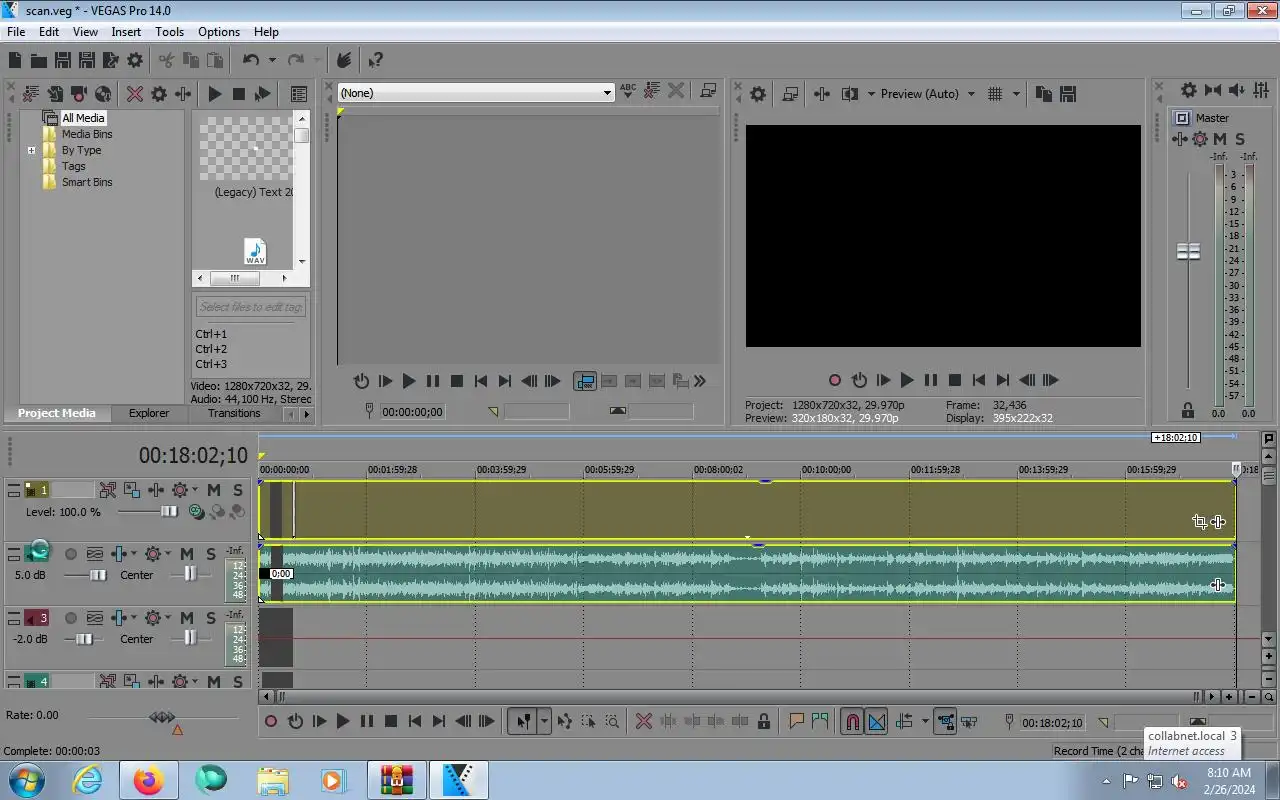The image size is (1280, 800).
Task: Click the Undo arrow icon
Action: tap(251, 60)
